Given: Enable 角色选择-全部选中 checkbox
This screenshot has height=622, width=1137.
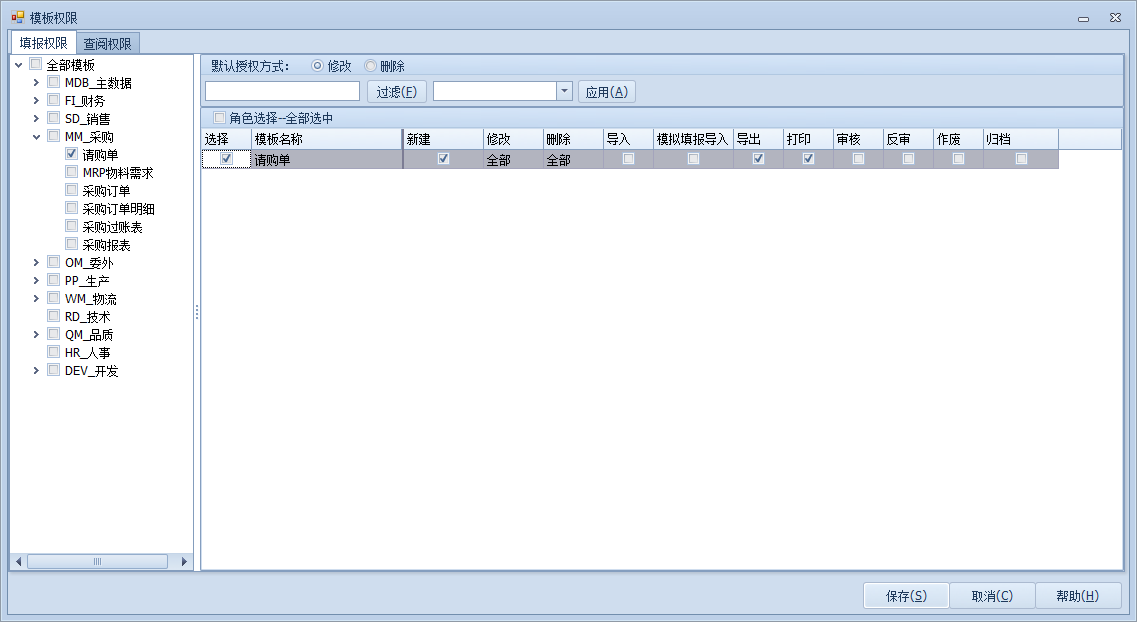Looking at the screenshot, I should point(220,118).
